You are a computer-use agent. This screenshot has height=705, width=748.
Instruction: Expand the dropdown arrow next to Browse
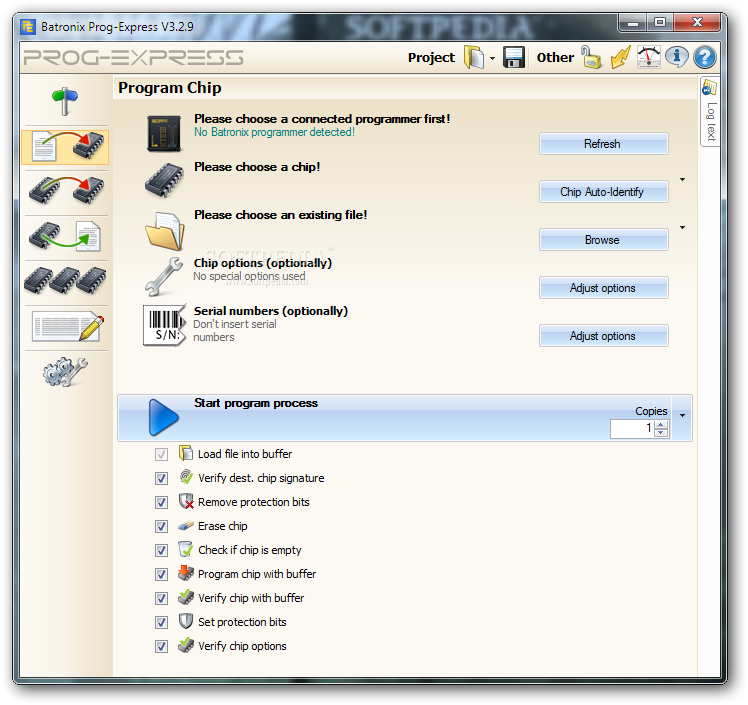(683, 228)
